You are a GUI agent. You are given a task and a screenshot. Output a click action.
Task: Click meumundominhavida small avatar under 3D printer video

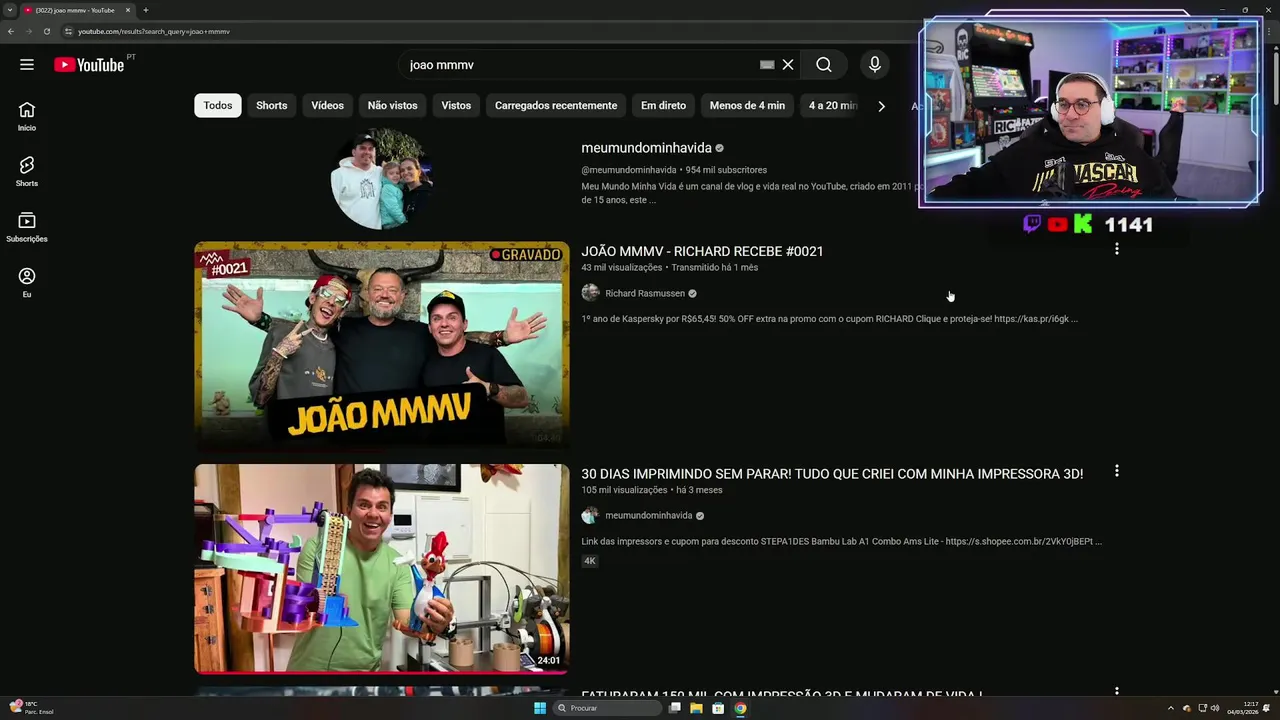point(591,515)
